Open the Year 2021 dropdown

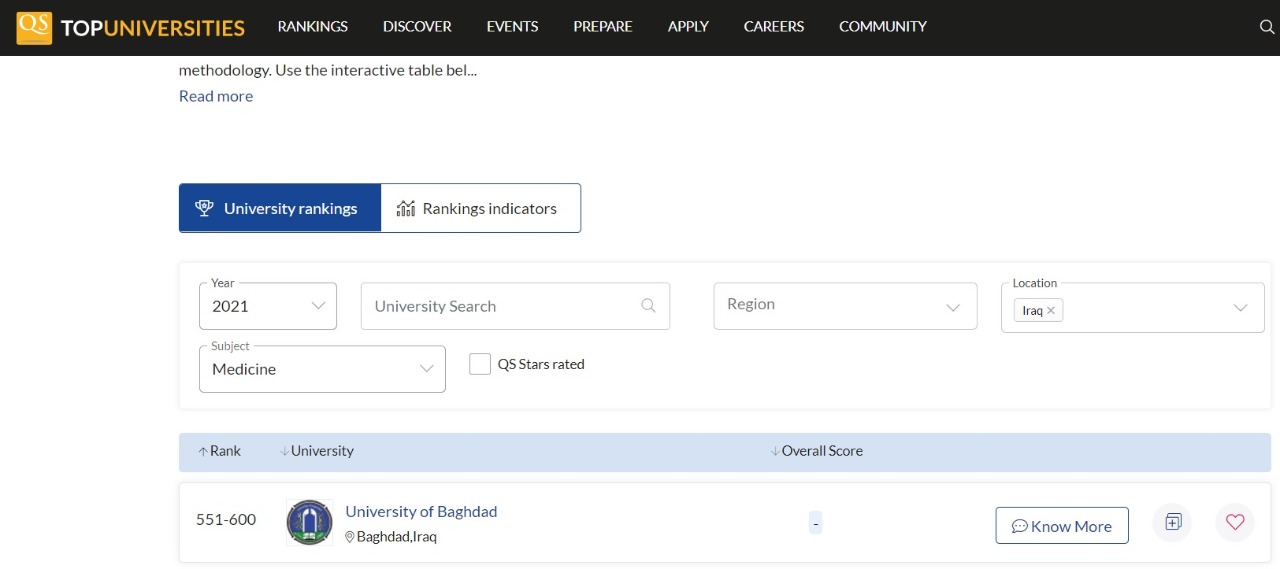pos(268,306)
